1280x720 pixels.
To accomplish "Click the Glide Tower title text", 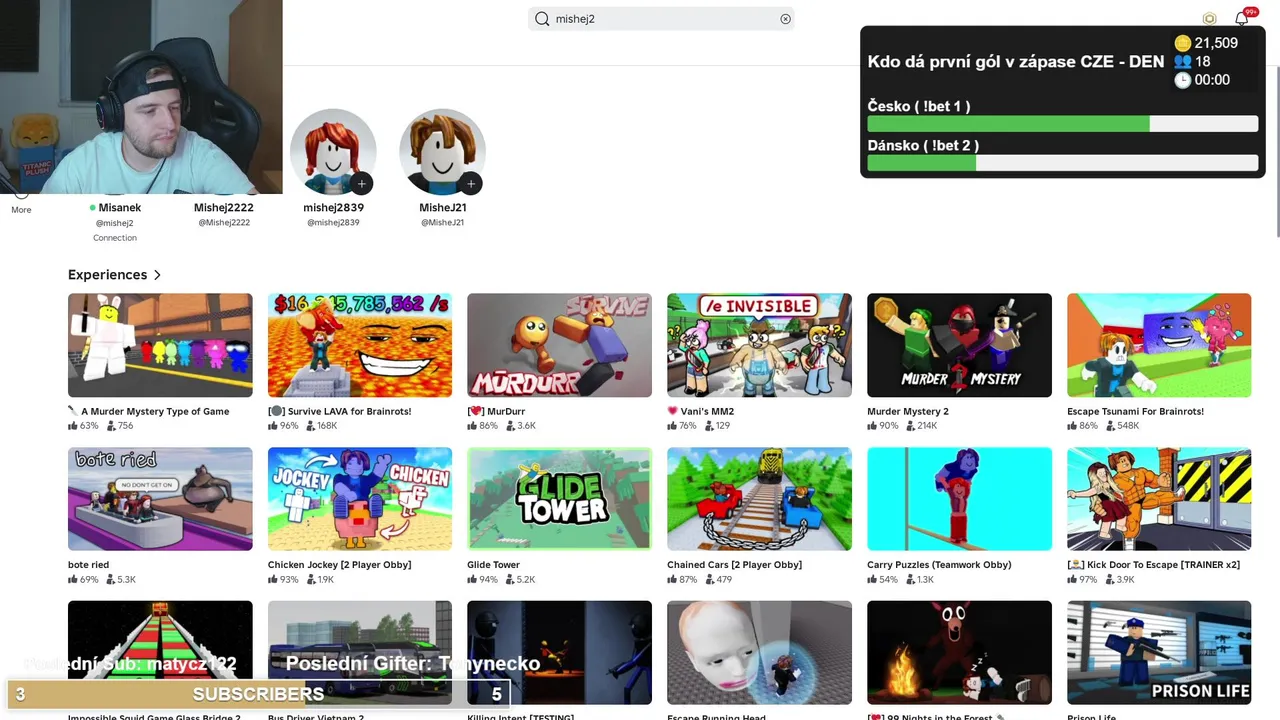I will [x=493, y=565].
